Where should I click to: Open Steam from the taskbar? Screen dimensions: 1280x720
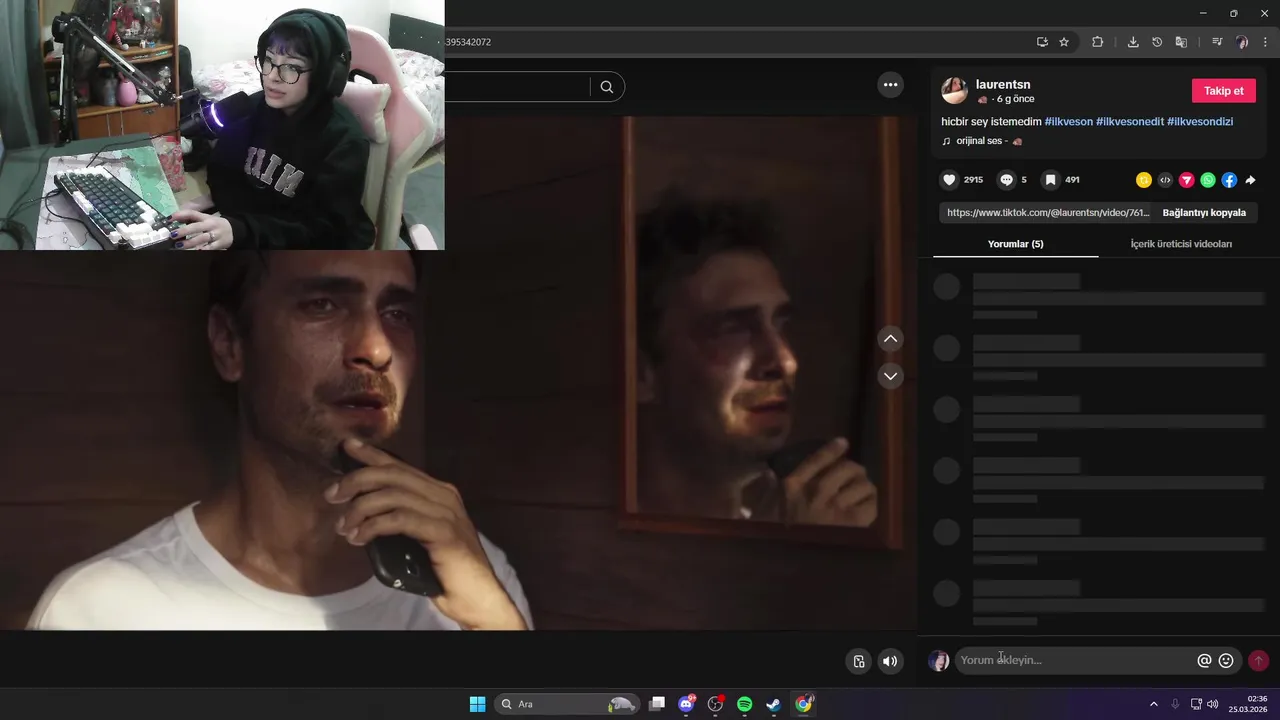773,704
